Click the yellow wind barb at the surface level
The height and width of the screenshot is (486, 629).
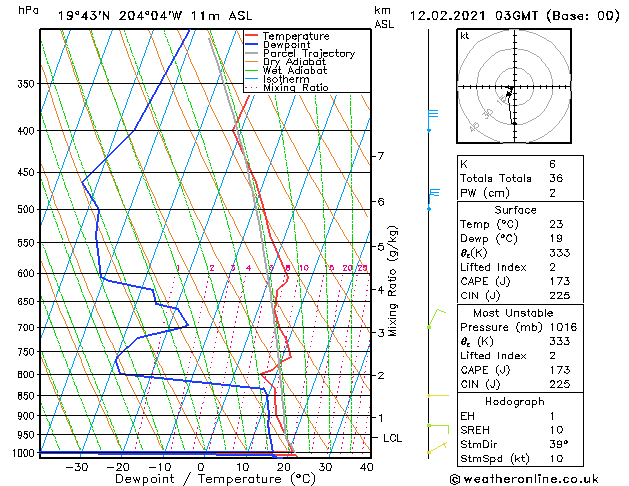click(x=436, y=449)
